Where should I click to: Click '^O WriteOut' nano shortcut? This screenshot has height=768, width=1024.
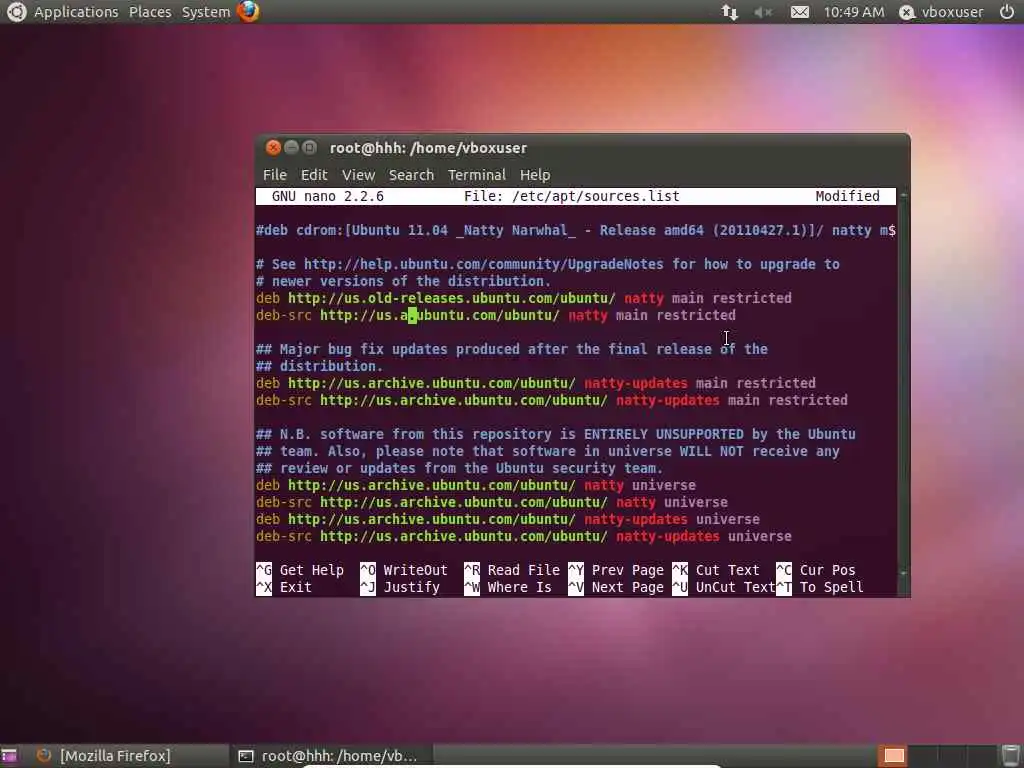point(404,570)
